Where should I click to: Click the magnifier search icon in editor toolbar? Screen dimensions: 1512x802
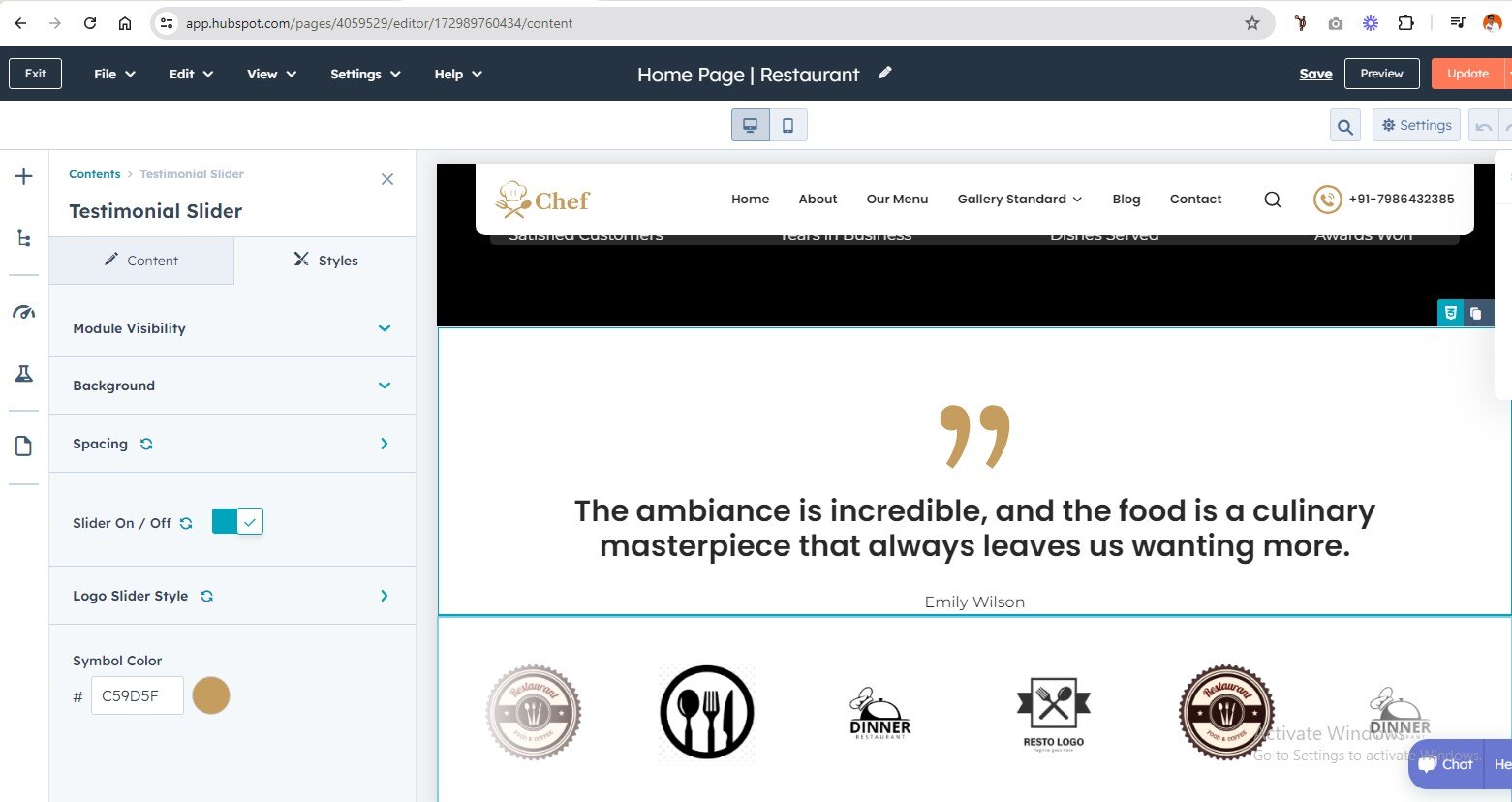coord(1344,126)
